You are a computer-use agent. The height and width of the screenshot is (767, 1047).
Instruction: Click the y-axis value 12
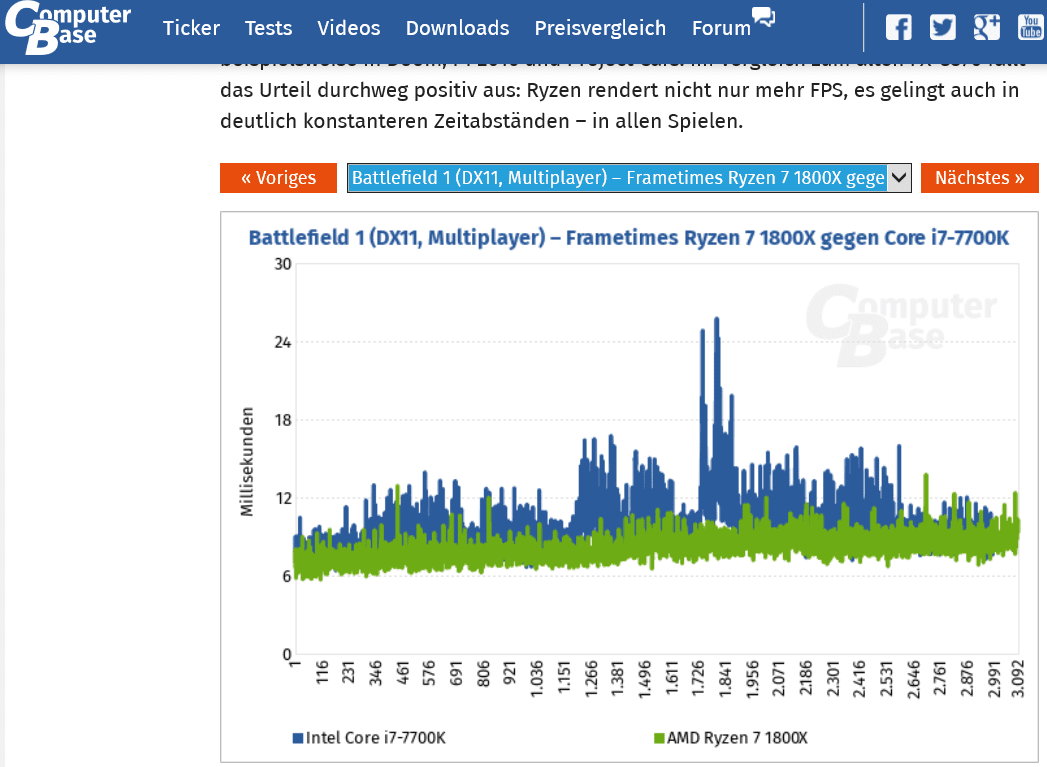(x=282, y=499)
